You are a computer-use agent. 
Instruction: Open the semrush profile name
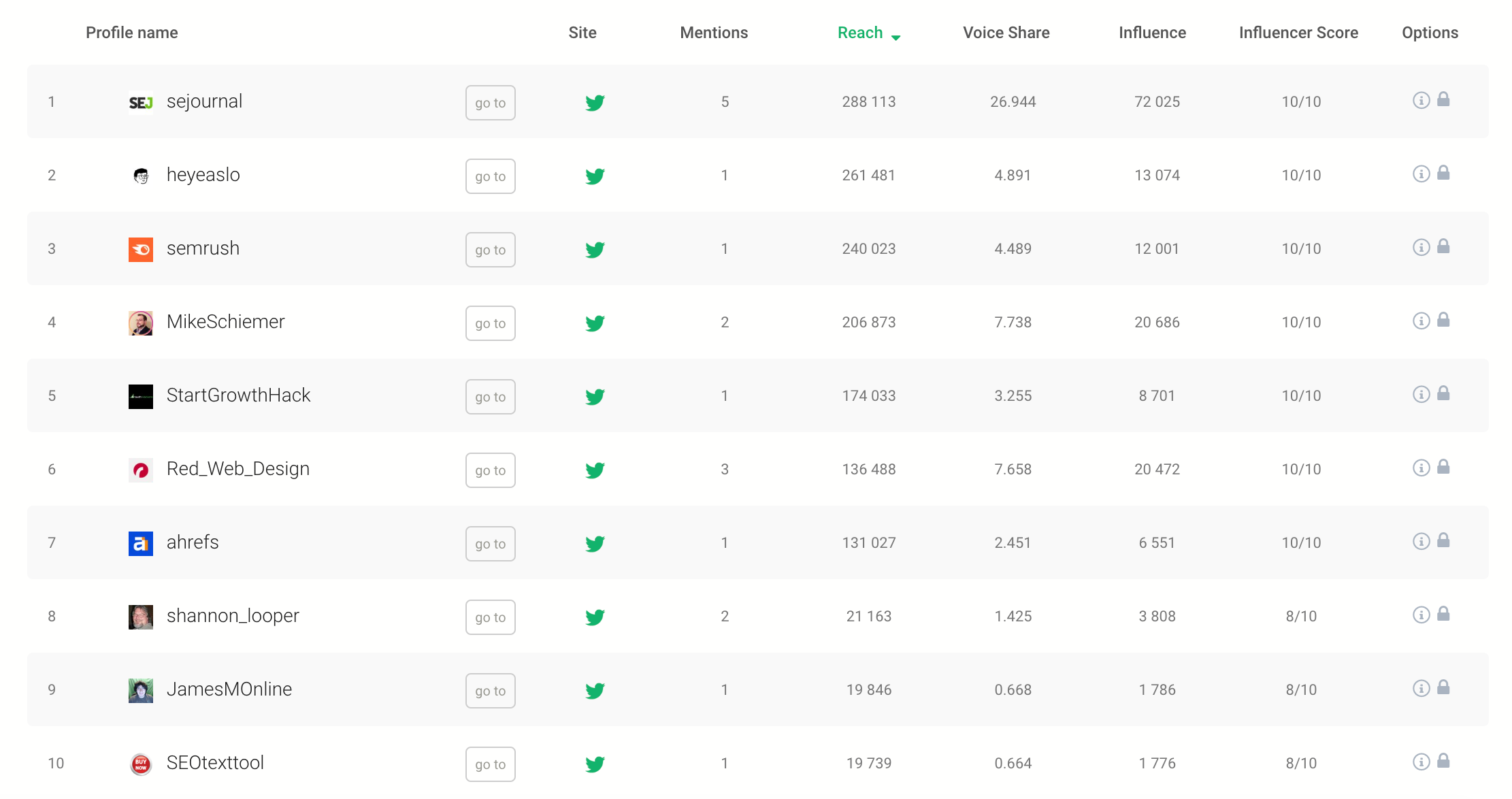(203, 248)
